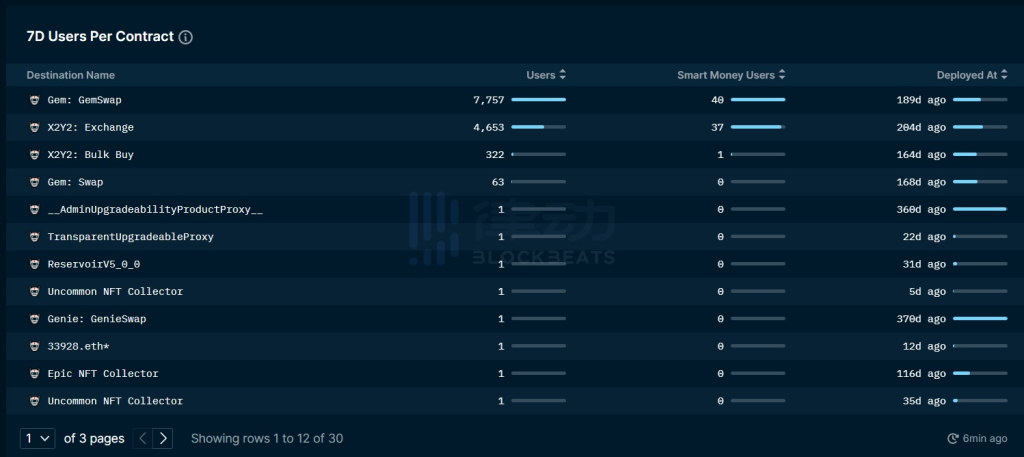Image resolution: width=1024 pixels, height=457 pixels.
Task: Click the icon beside 33928.eth*
Action: [x=35, y=346]
